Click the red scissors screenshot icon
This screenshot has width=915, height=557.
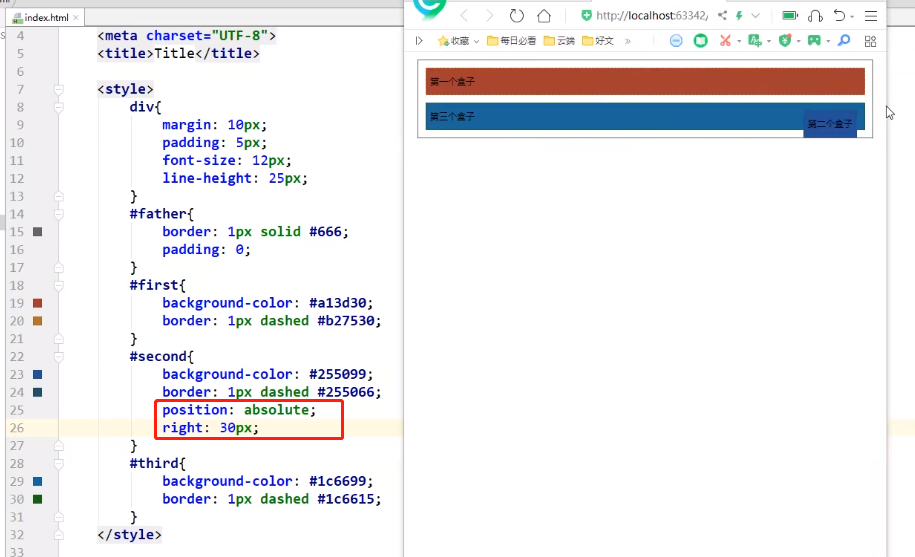click(x=725, y=41)
